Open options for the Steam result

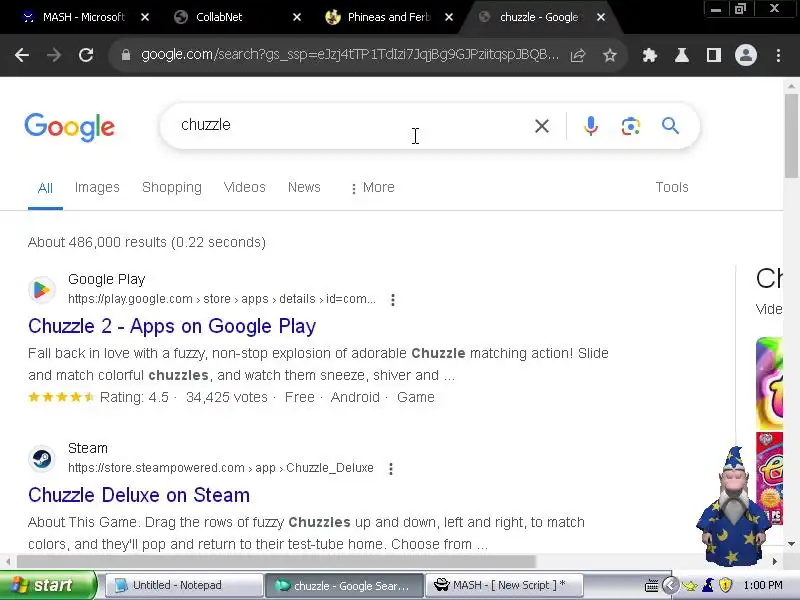coord(391,469)
